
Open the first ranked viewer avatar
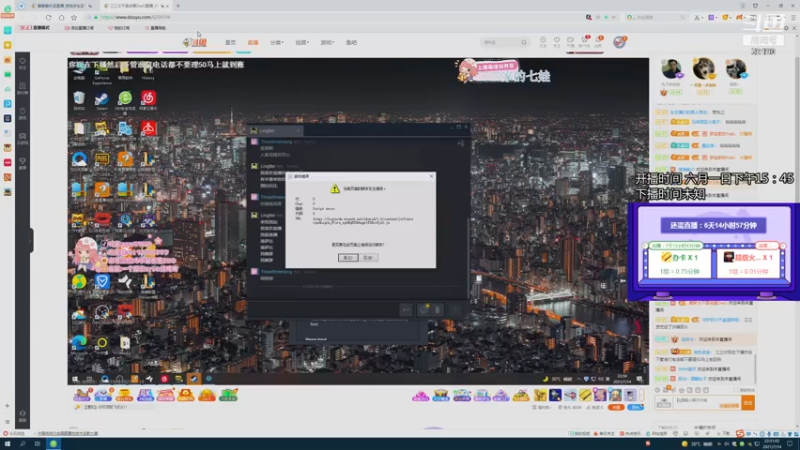pos(671,69)
